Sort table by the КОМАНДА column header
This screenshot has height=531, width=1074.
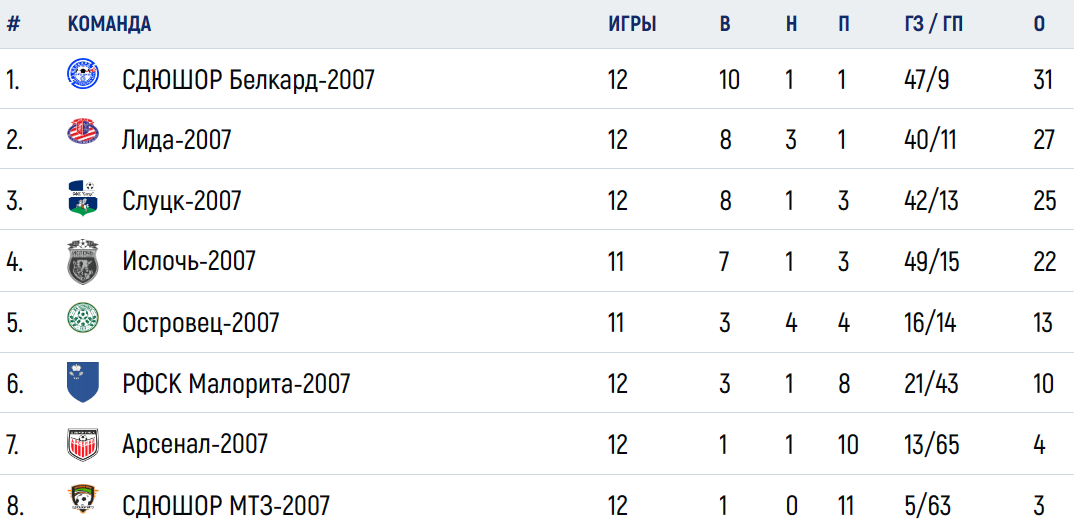(110, 24)
